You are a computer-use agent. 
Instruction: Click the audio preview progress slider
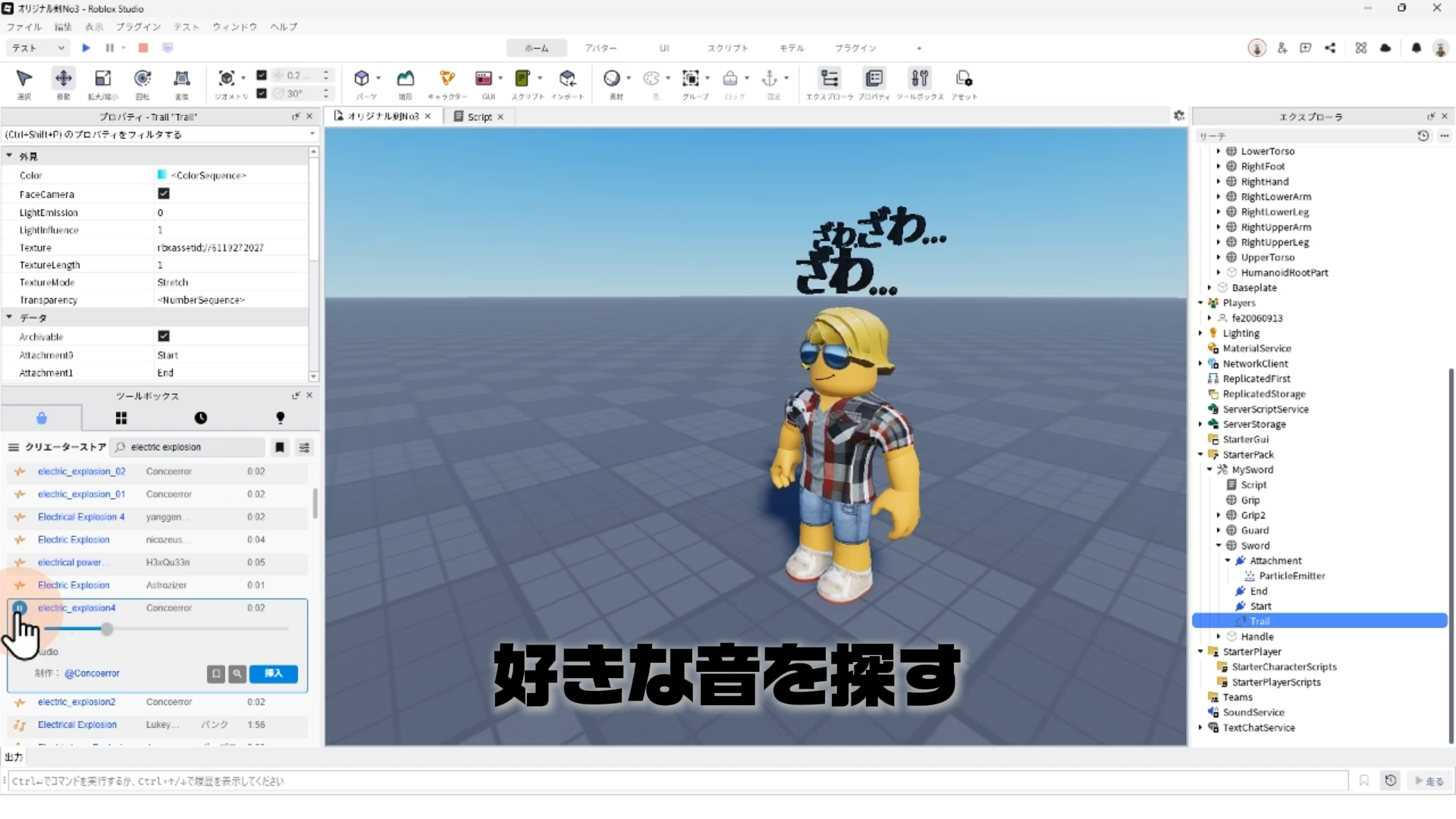(x=167, y=629)
